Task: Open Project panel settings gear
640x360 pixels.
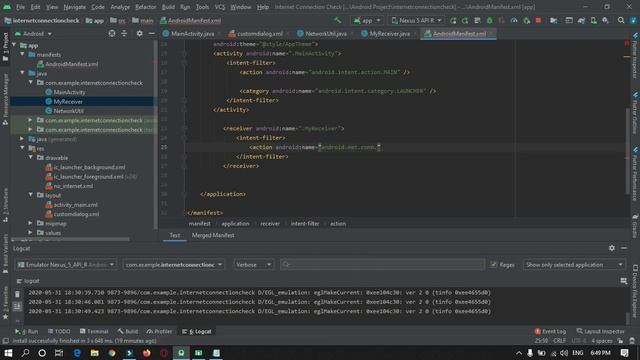Action: pos(140,33)
